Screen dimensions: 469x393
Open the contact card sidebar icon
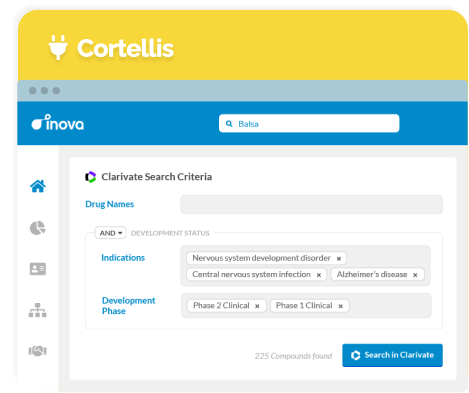tap(38, 269)
